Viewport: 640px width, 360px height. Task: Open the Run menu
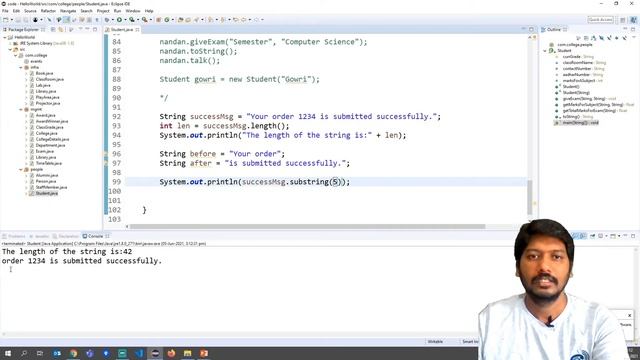(x=117, y=11)
